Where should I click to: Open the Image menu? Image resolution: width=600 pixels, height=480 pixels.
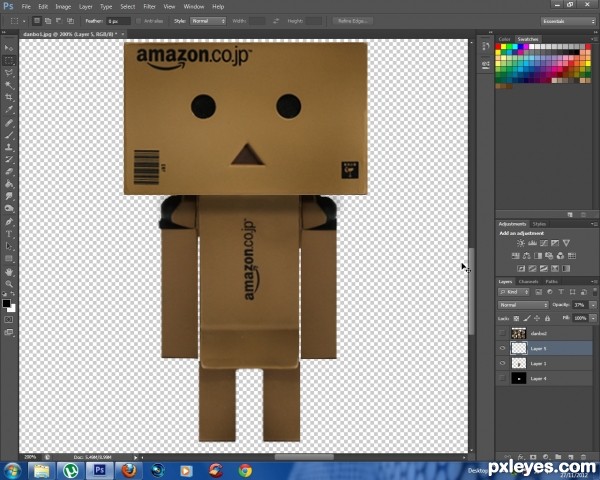(x=63, y=7)
